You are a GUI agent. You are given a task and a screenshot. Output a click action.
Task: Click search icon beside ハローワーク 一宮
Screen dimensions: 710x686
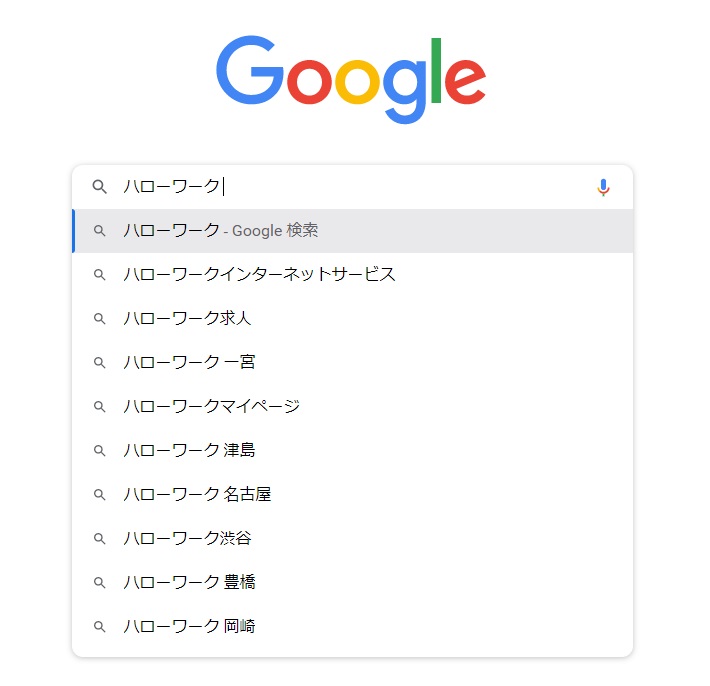(x=100, y=362)
